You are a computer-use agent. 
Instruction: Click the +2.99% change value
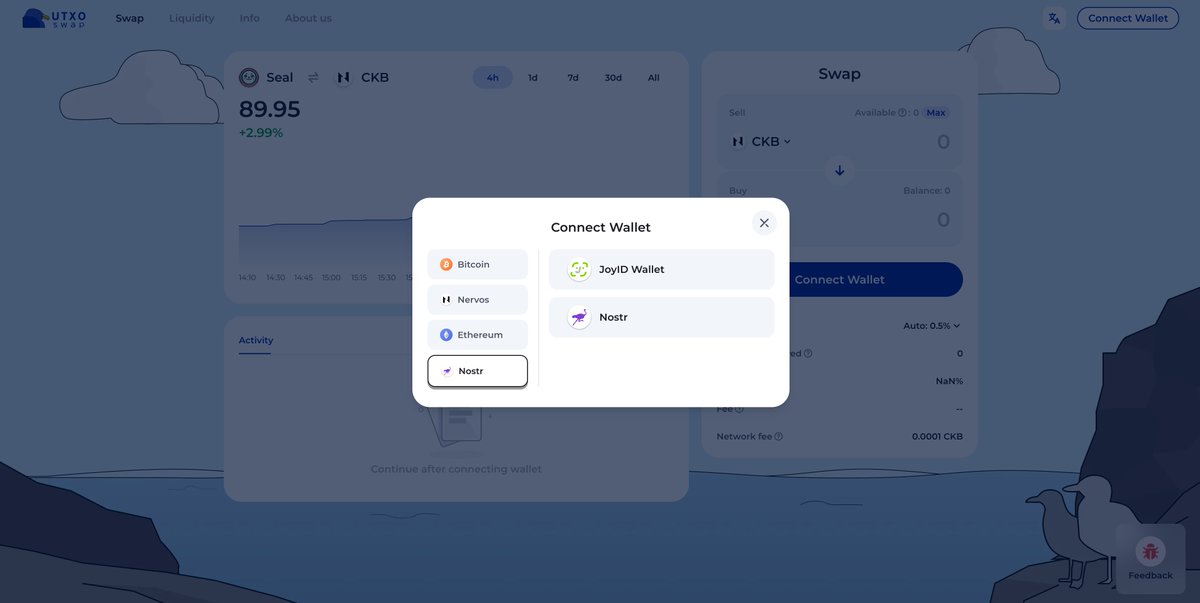click(261, 133)
